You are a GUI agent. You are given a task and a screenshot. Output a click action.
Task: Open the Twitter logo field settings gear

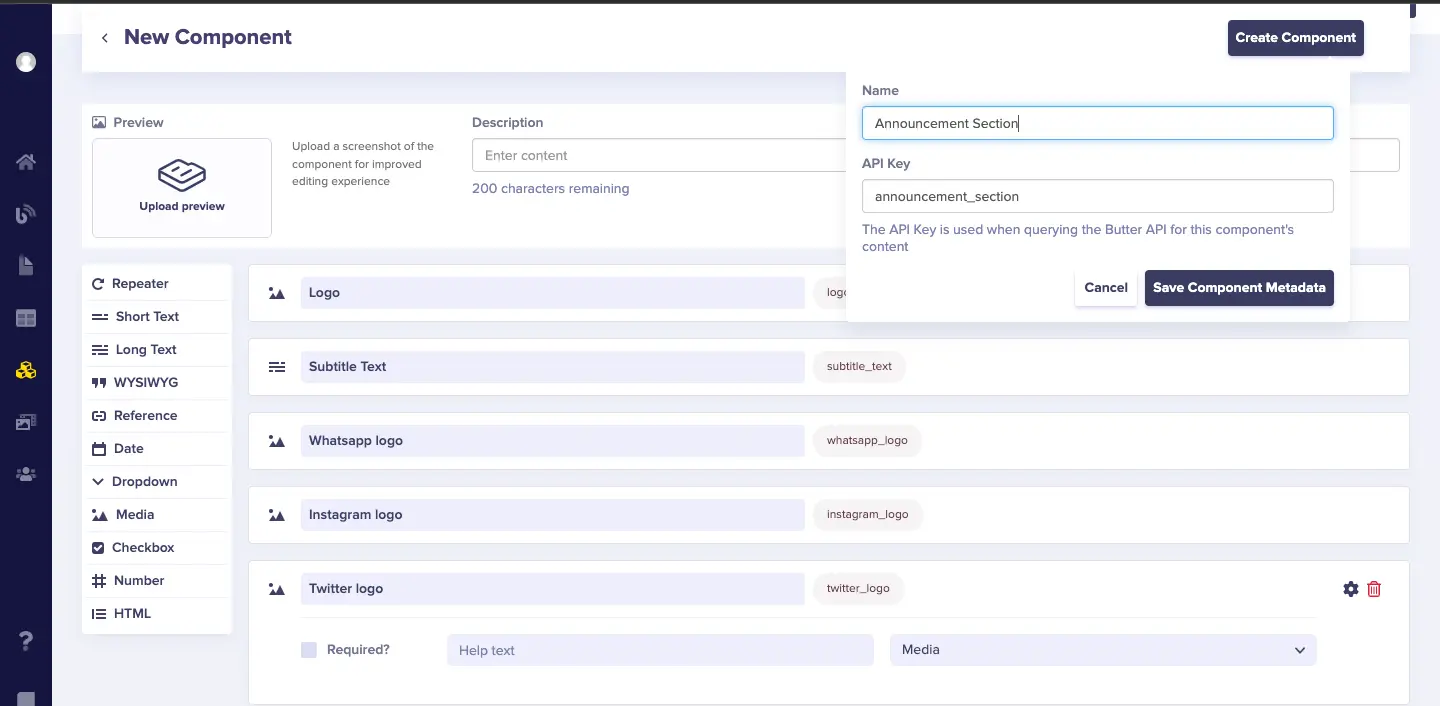(x=1351, y=589)
